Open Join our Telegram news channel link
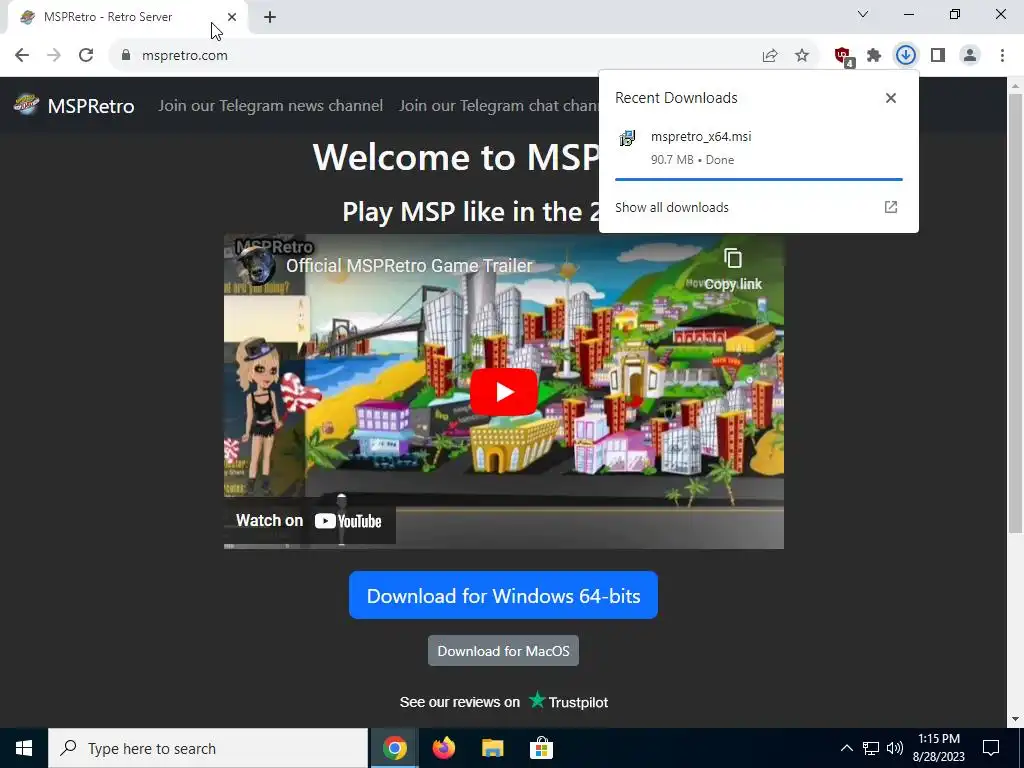 270,106
